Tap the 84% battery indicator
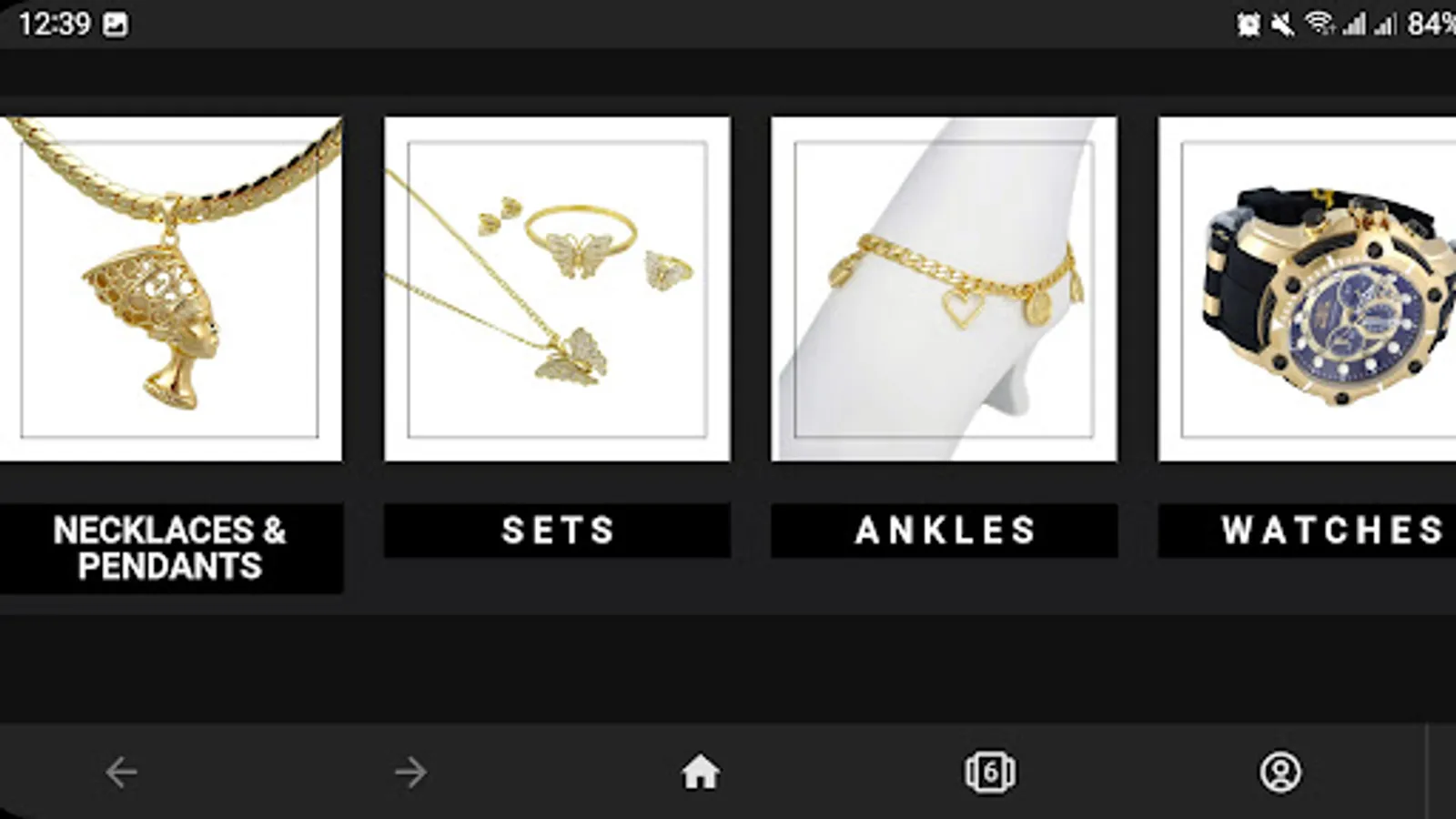This screenshot has width=1456, height=819. tap(1431, 25)
